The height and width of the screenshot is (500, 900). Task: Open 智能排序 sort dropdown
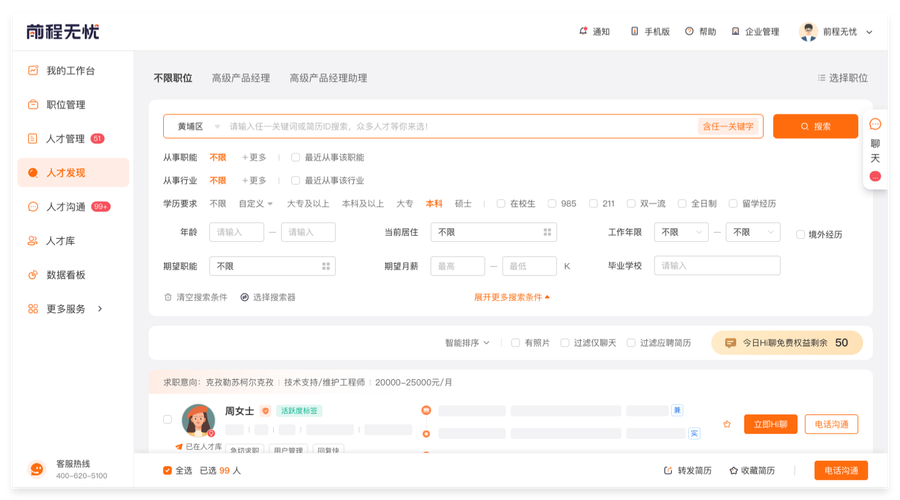tap(467, 343)
